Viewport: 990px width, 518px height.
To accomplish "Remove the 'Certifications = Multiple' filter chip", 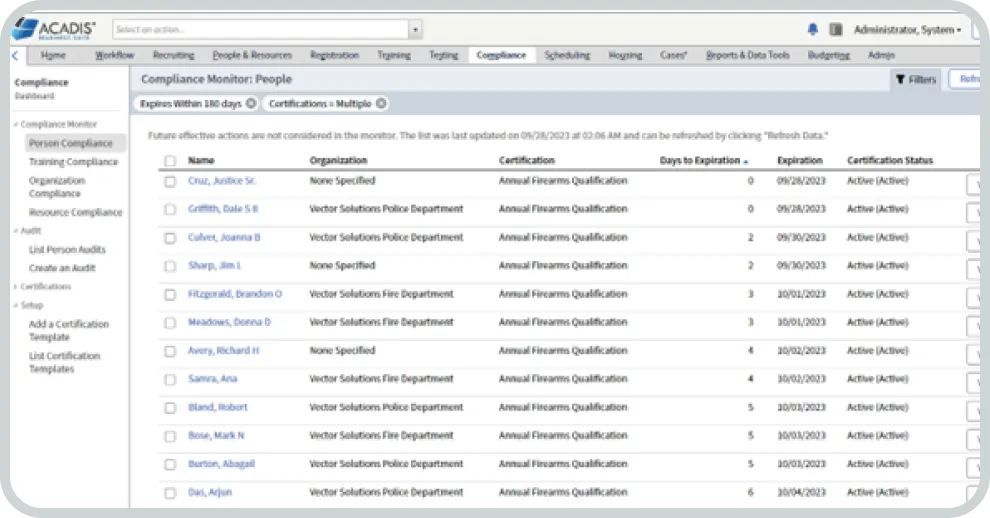I will pos(381,103).
